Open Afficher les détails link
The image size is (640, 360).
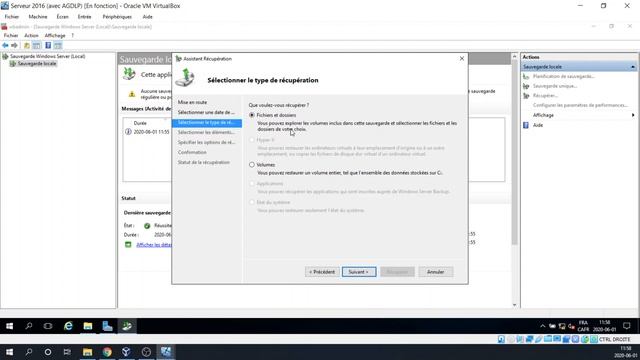(154, 244)
